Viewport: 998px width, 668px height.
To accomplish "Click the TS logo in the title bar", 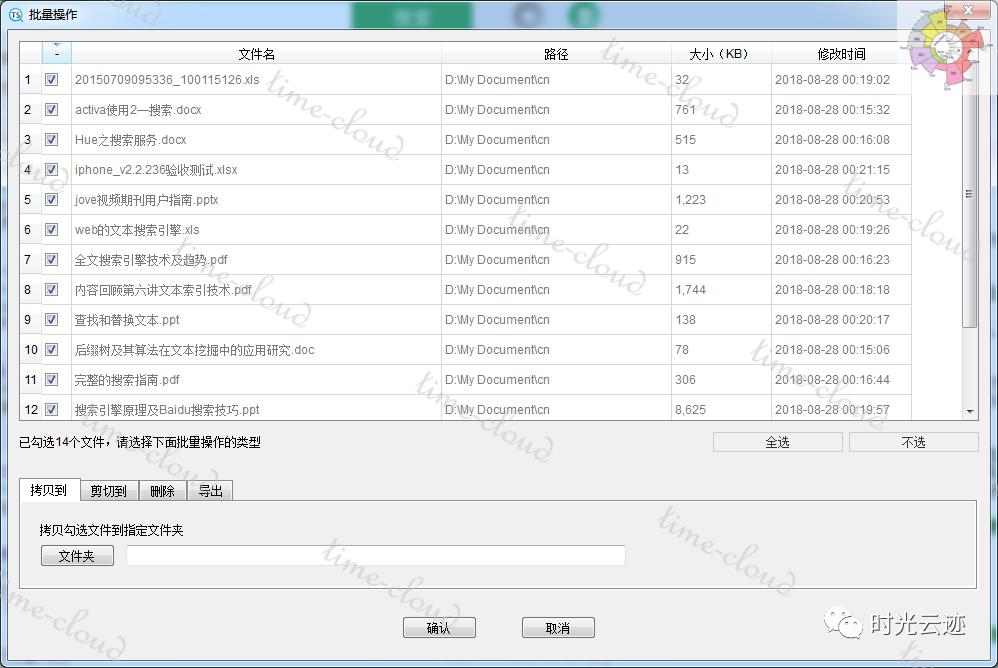I will [14, 13].
